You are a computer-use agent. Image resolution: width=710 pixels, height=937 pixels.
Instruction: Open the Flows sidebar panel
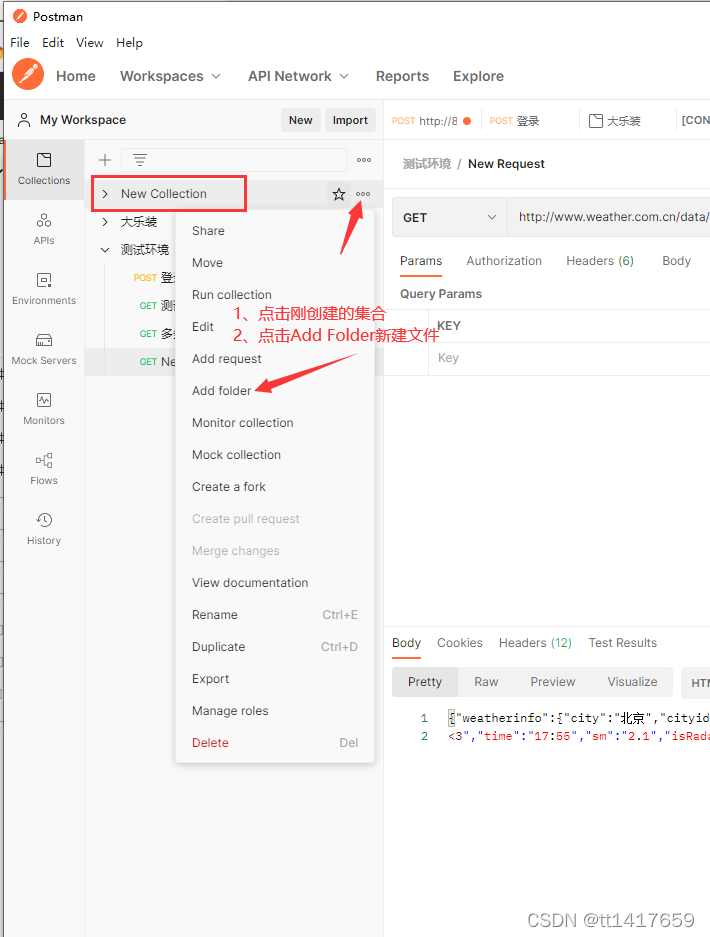44,468
